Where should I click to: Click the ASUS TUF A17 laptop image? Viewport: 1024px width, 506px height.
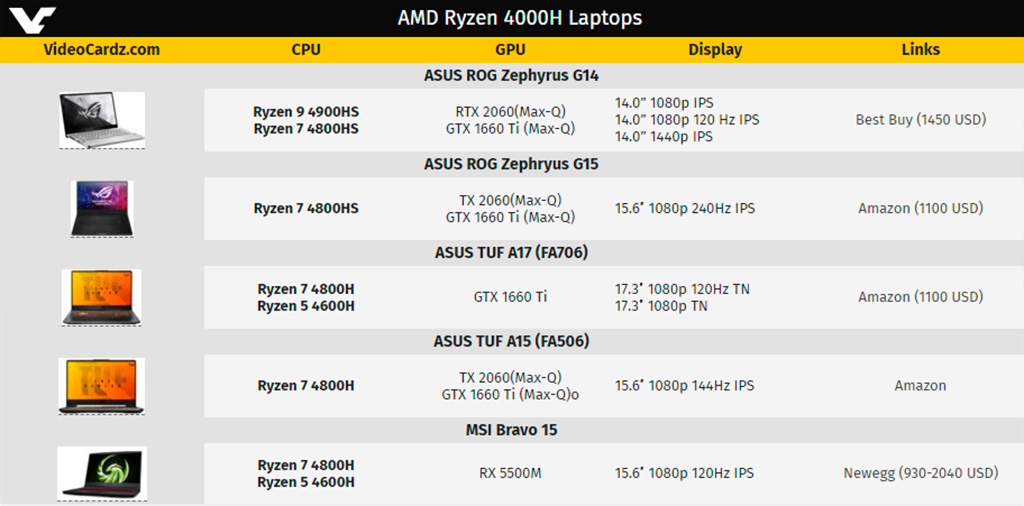pos(101,297)
